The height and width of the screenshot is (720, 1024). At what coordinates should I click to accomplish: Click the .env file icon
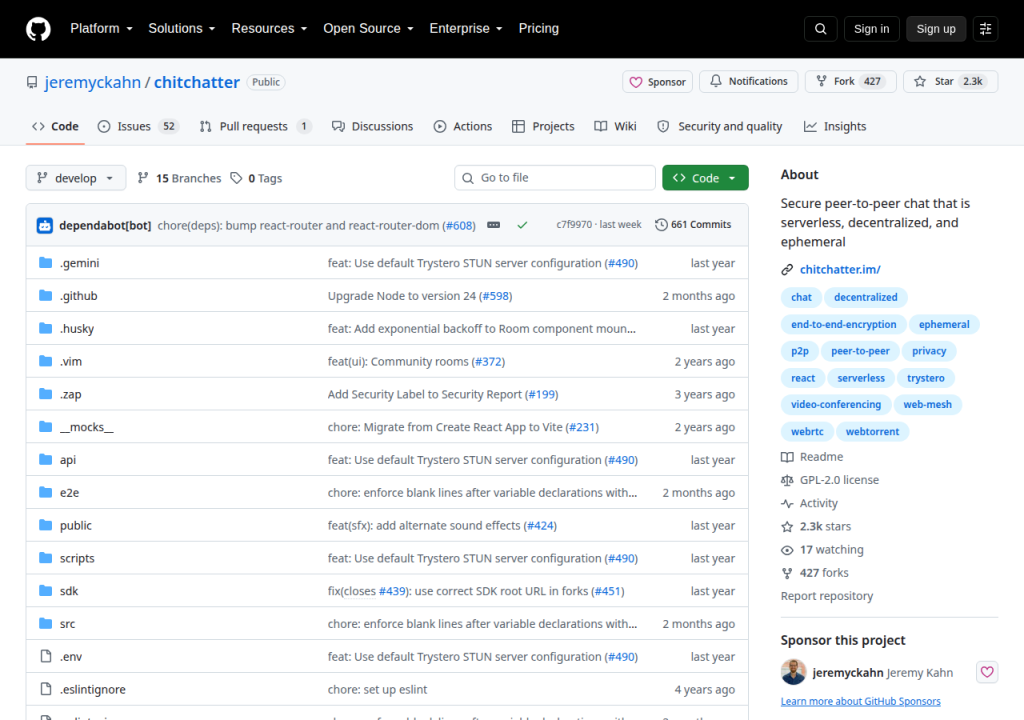click(x=46, y=656)
